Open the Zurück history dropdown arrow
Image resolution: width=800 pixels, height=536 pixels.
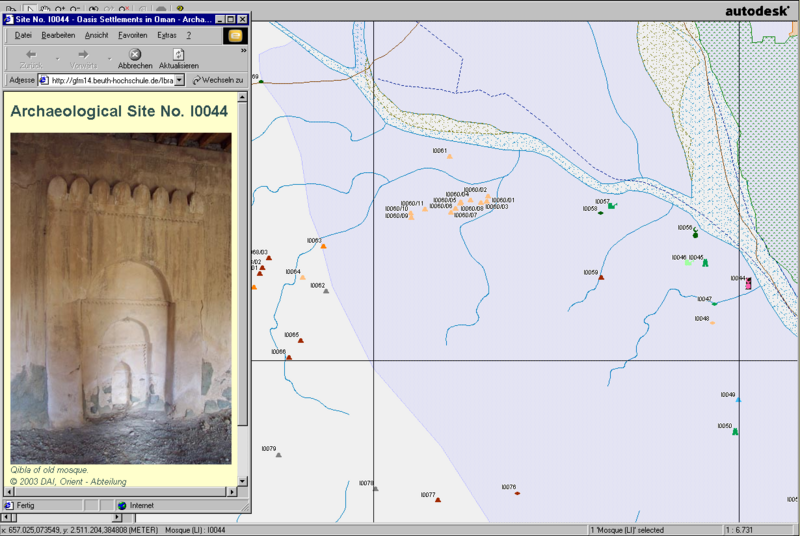pos(58,58)
